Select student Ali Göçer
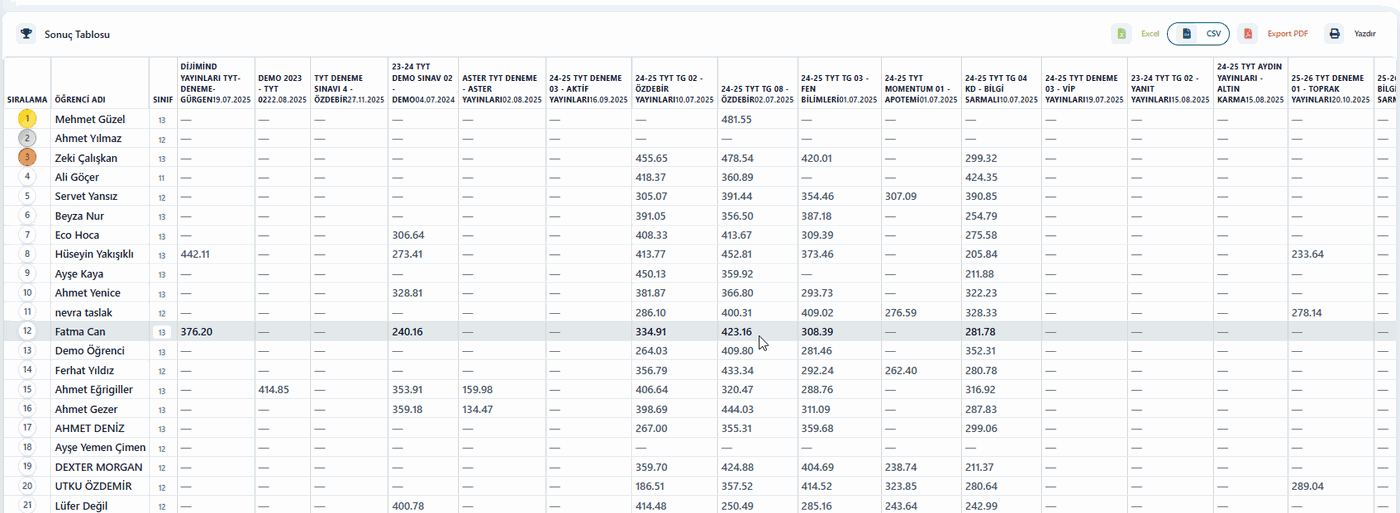This screenshot has height=513, width=1400. [77, 177]
